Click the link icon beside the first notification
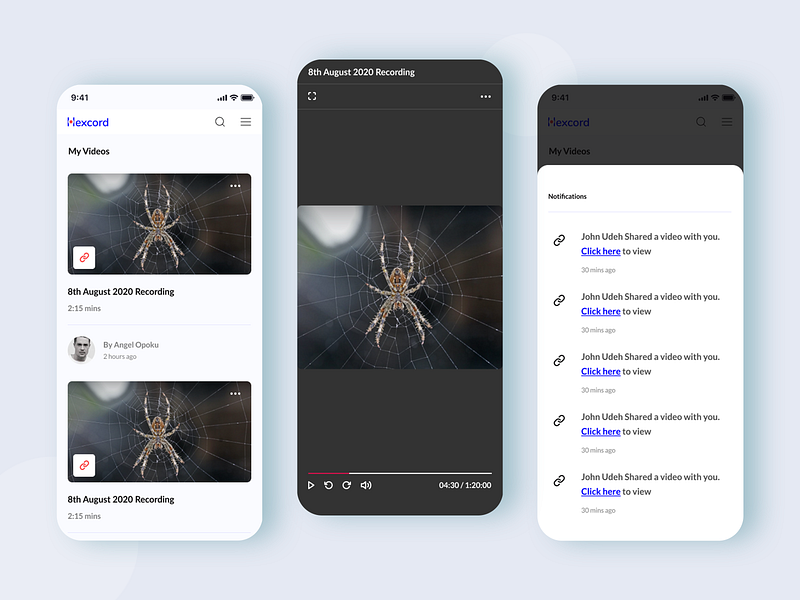 (559, 240)
